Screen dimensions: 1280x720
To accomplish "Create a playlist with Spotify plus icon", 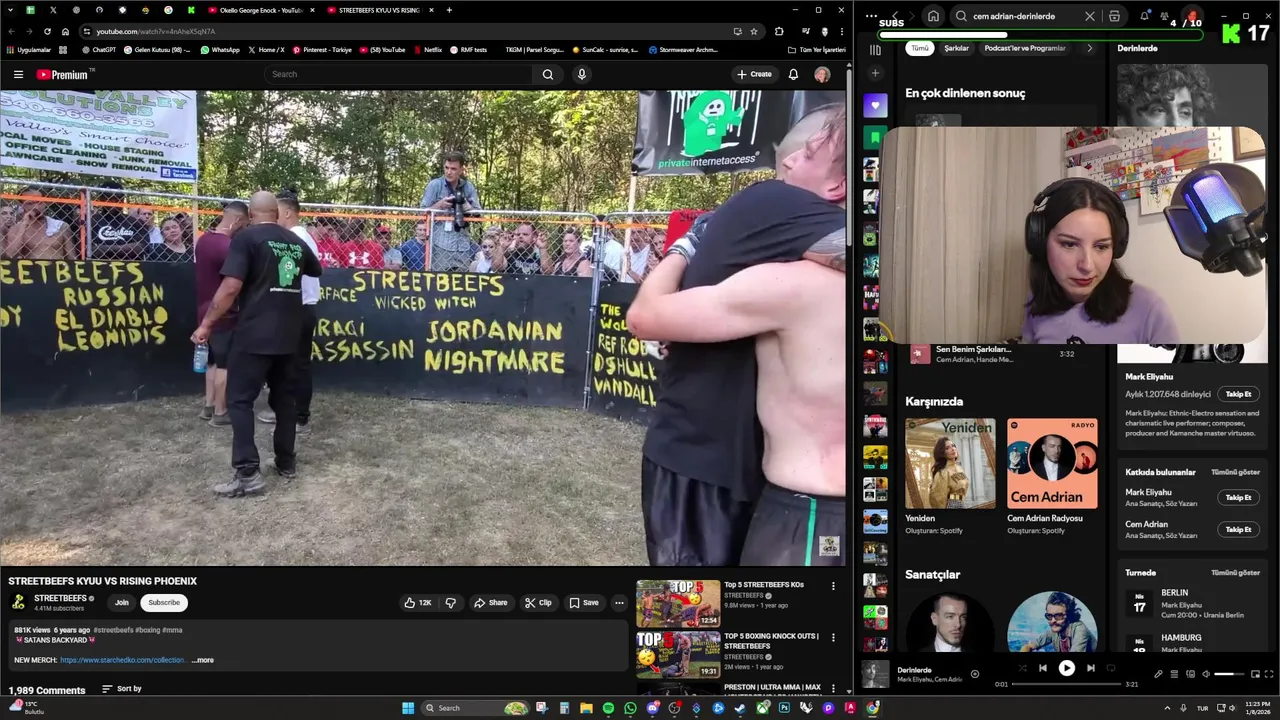I will 875,73.
